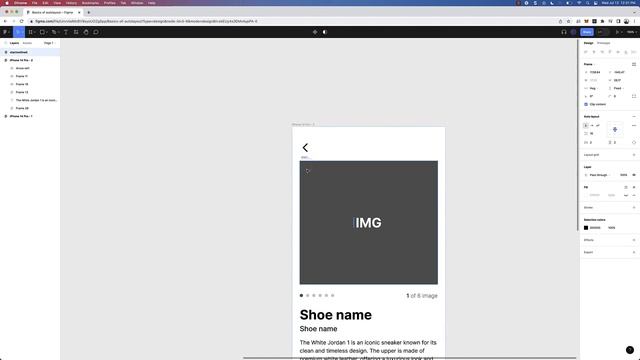
Task: Click the alignment box in Auto layout
Action: [x=615, y=130]
